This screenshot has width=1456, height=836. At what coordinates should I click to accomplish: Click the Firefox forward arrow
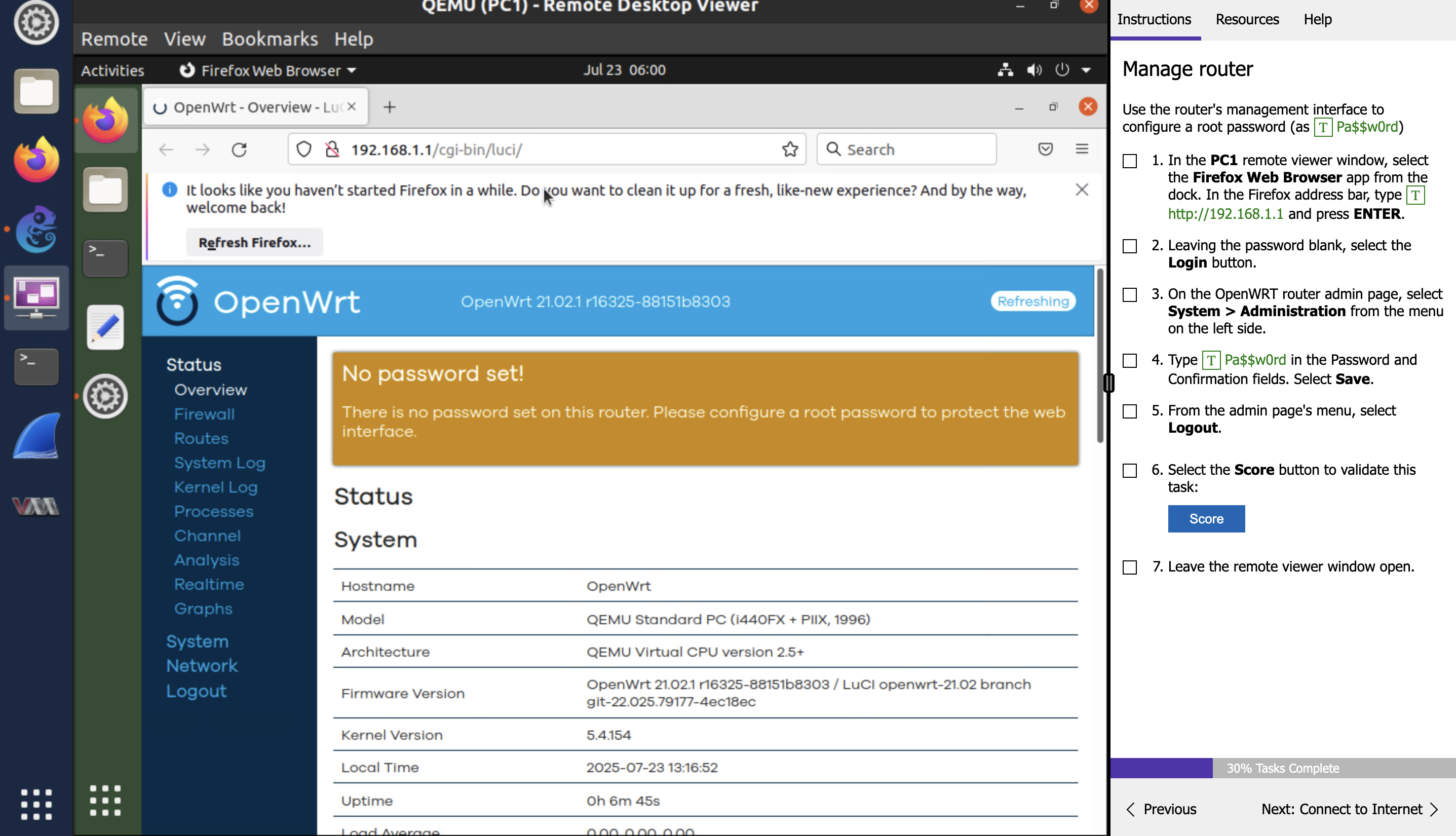pos(203,150)
